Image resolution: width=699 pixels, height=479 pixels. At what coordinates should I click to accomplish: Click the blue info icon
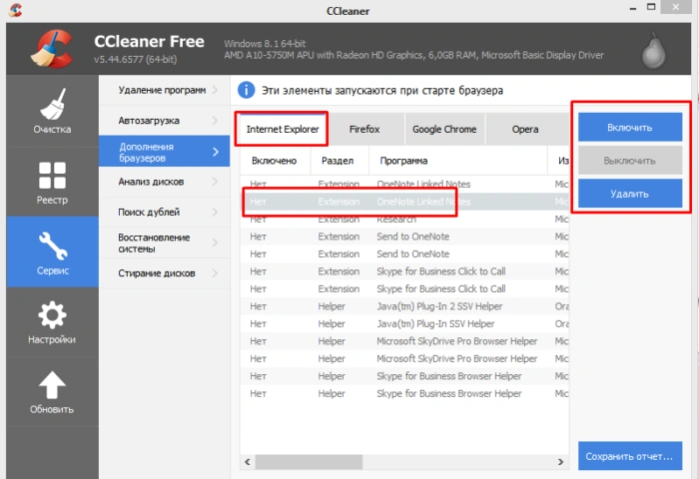[x=246, y=90]
